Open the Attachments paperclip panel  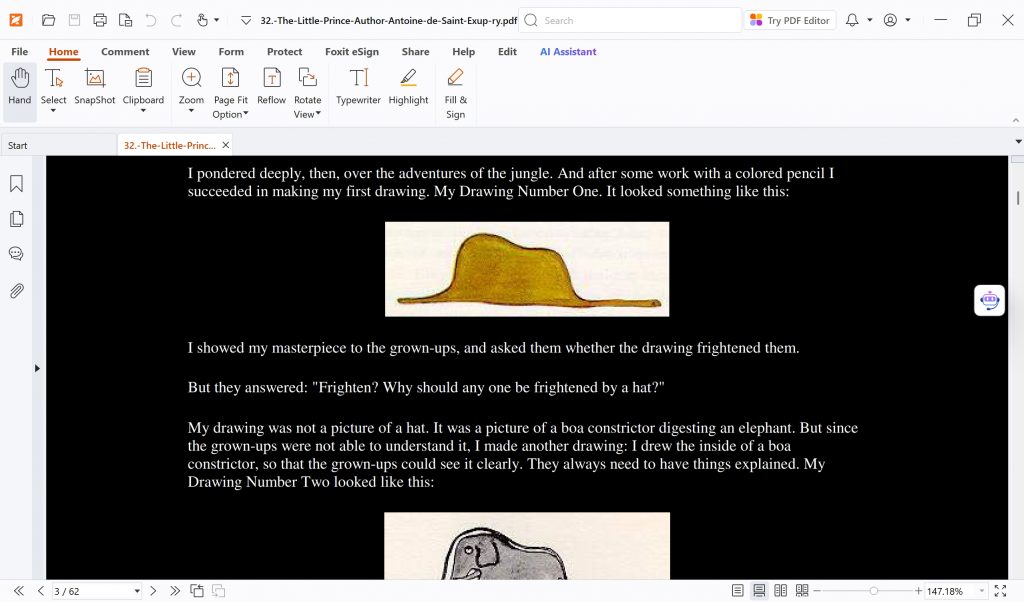coord(16,291)
